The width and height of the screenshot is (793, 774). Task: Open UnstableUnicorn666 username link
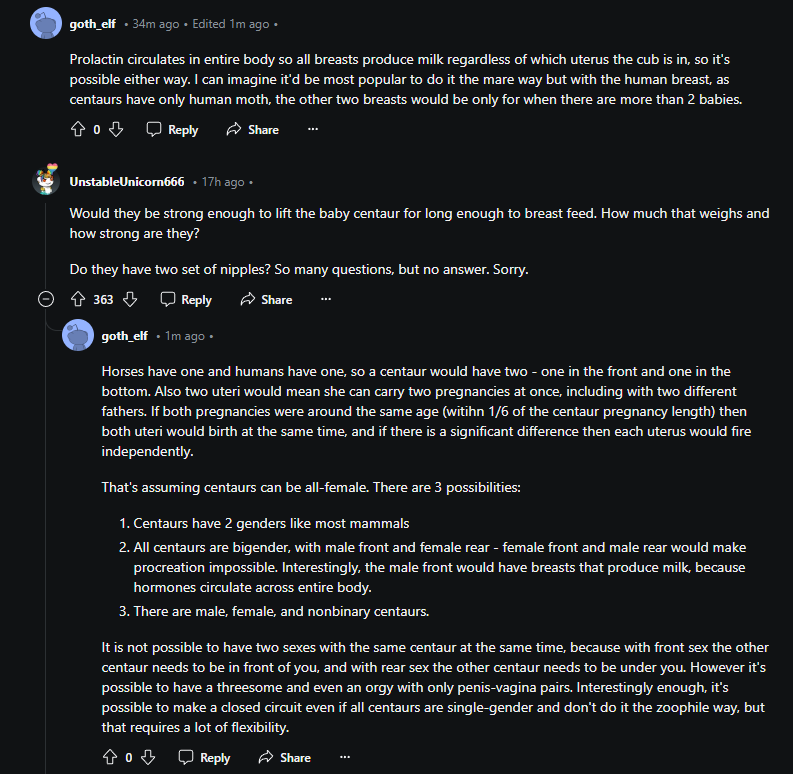(x=127, y=182)
